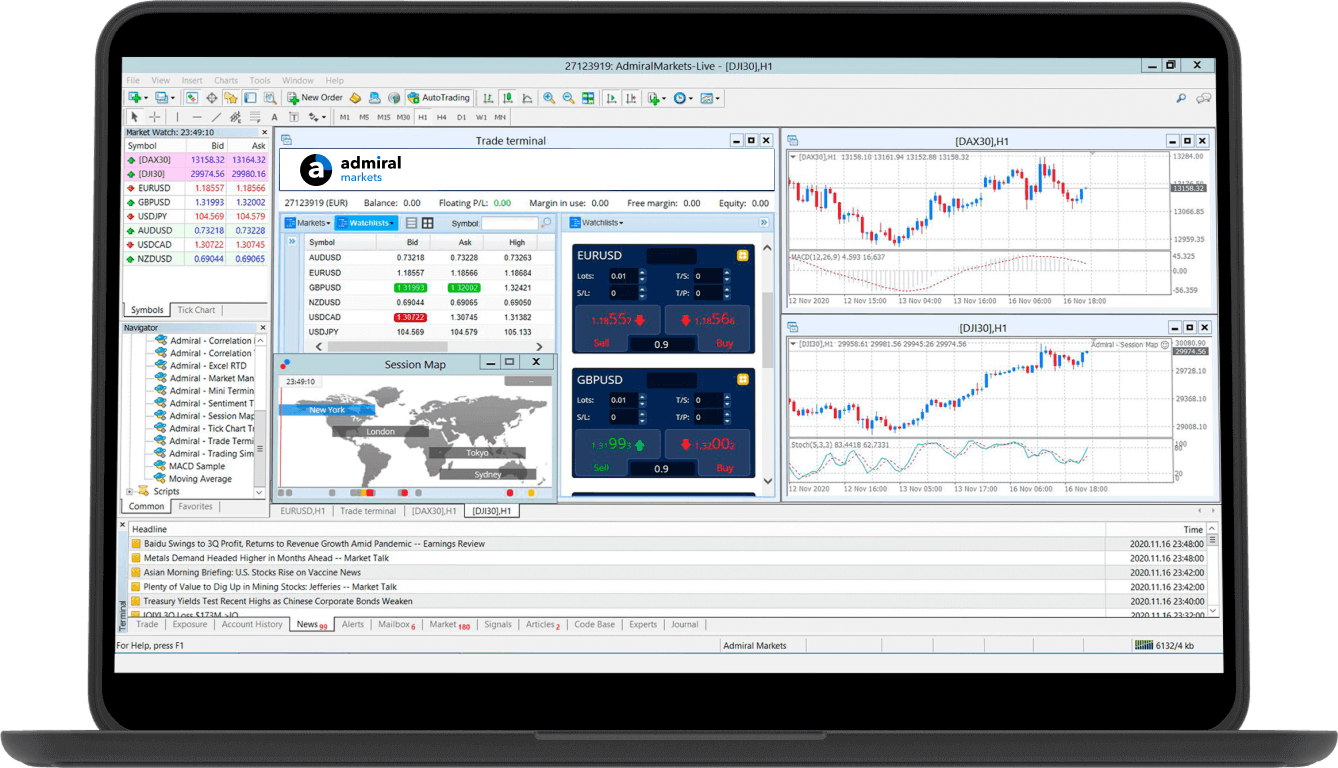Select the vertical line drawing tool
Image resolution: width=1338 pixels, height=768 pixels.
click(x=177, y=117)
